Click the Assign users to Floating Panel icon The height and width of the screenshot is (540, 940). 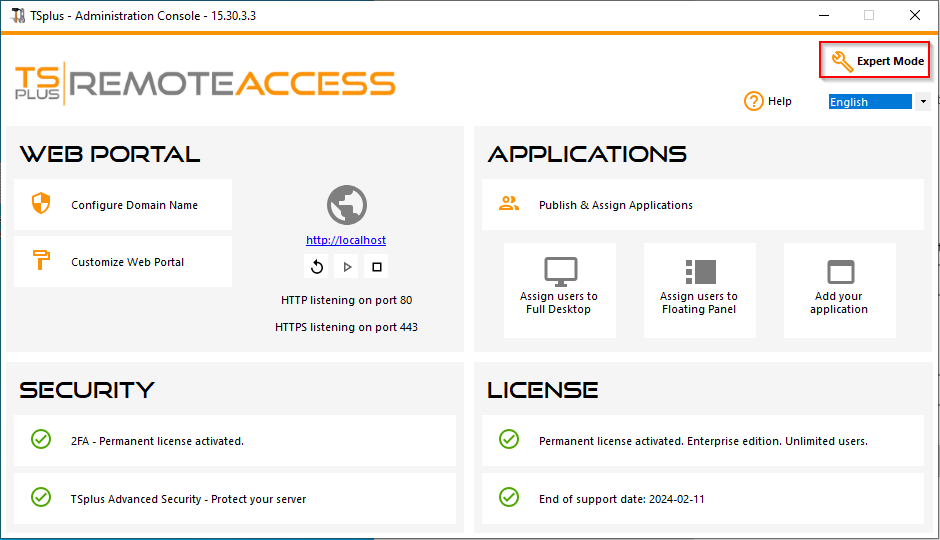pos(699,271)
